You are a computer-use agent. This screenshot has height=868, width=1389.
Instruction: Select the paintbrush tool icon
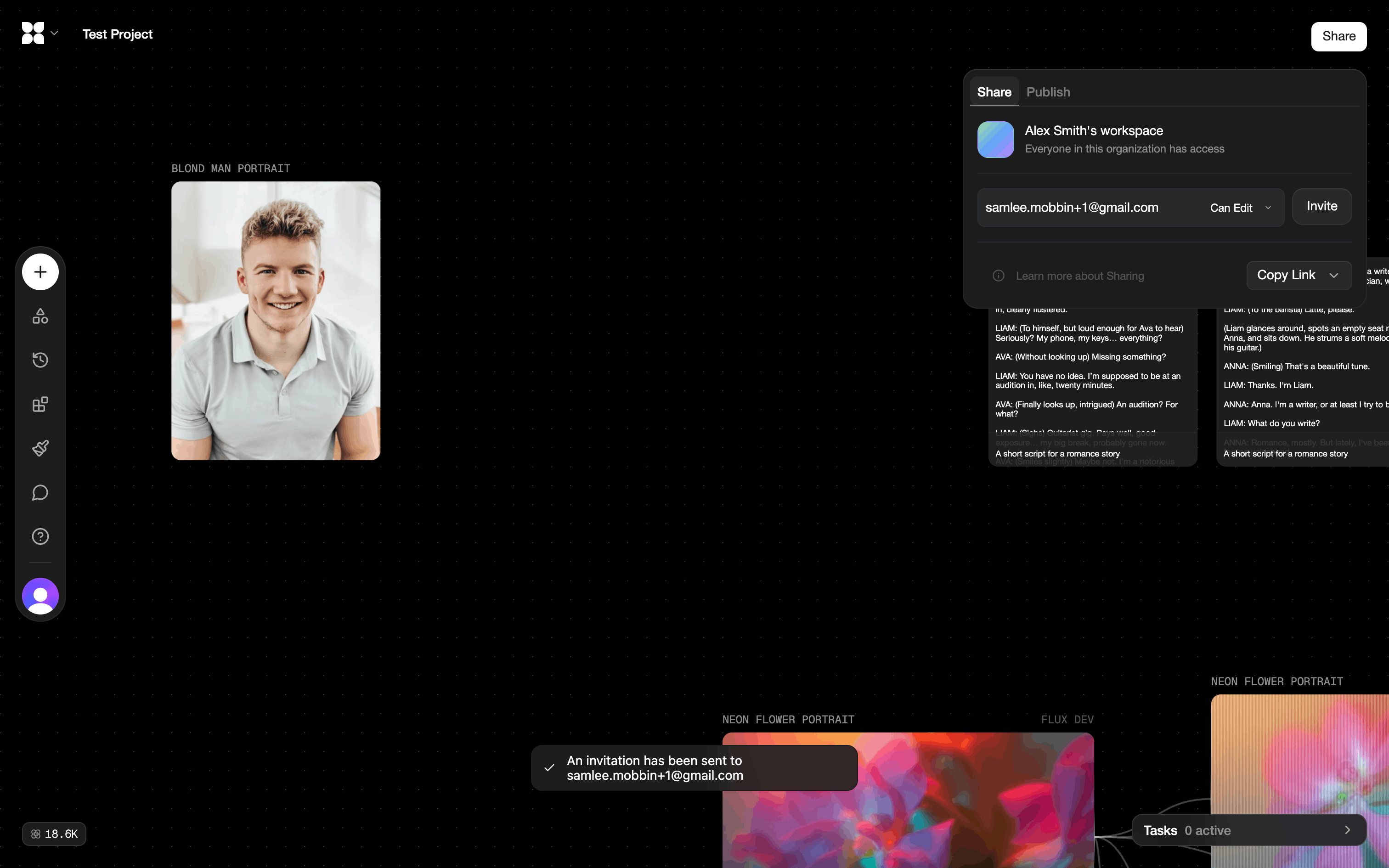point(40,448)
